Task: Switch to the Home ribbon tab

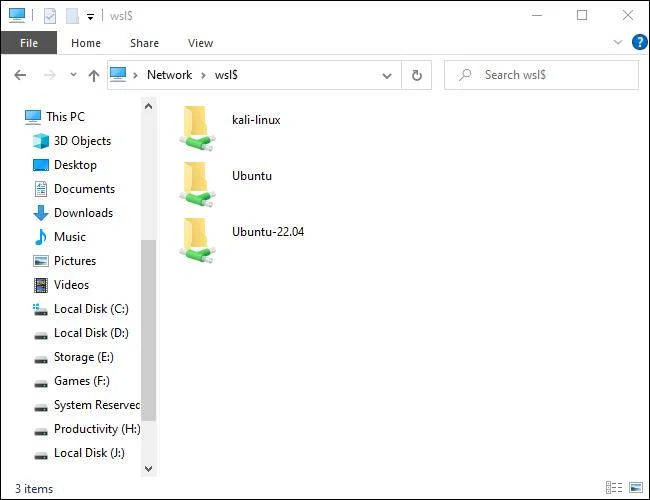Action: [86, 43]
